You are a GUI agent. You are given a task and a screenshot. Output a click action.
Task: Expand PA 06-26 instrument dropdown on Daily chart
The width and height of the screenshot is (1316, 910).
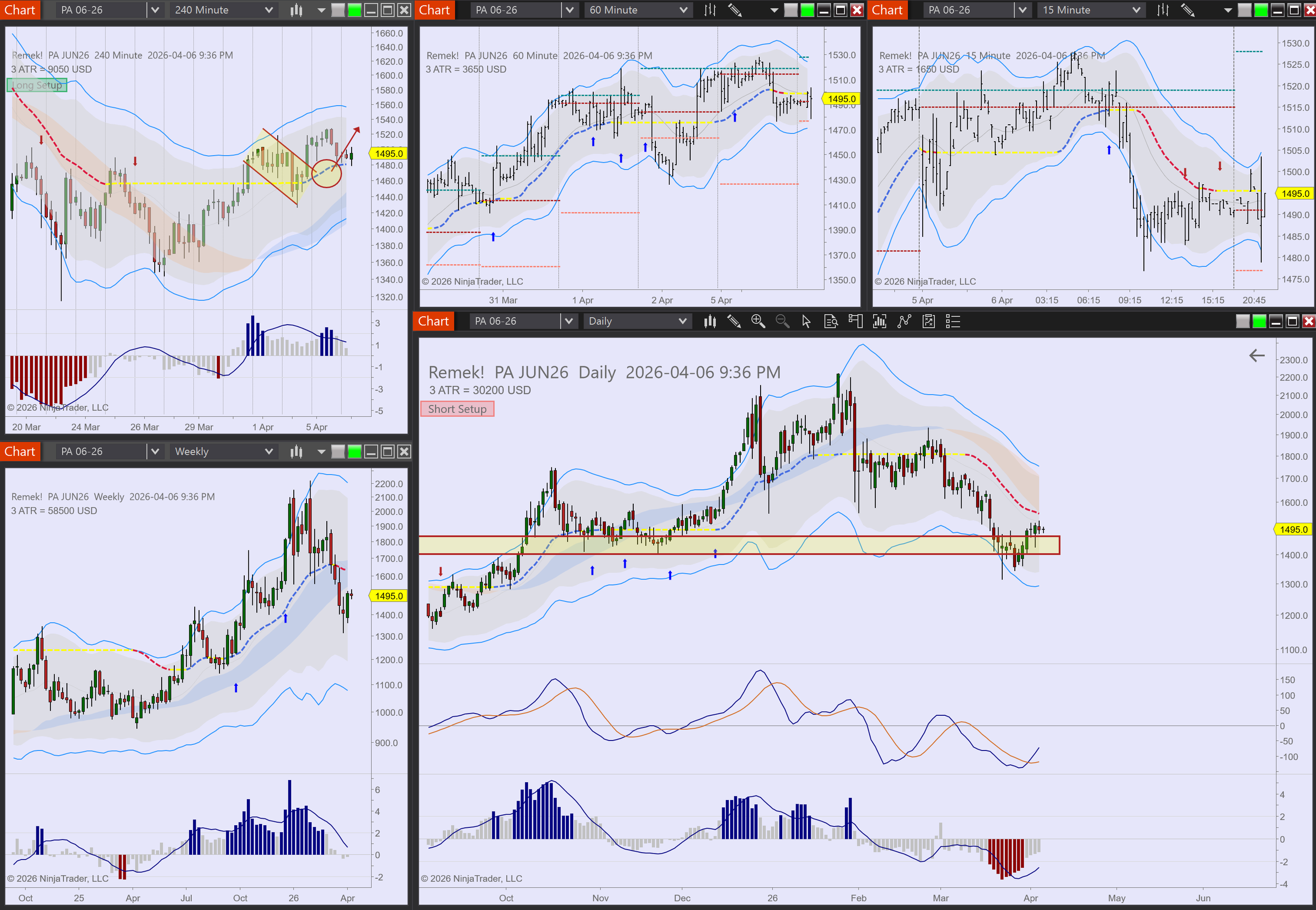568,322
